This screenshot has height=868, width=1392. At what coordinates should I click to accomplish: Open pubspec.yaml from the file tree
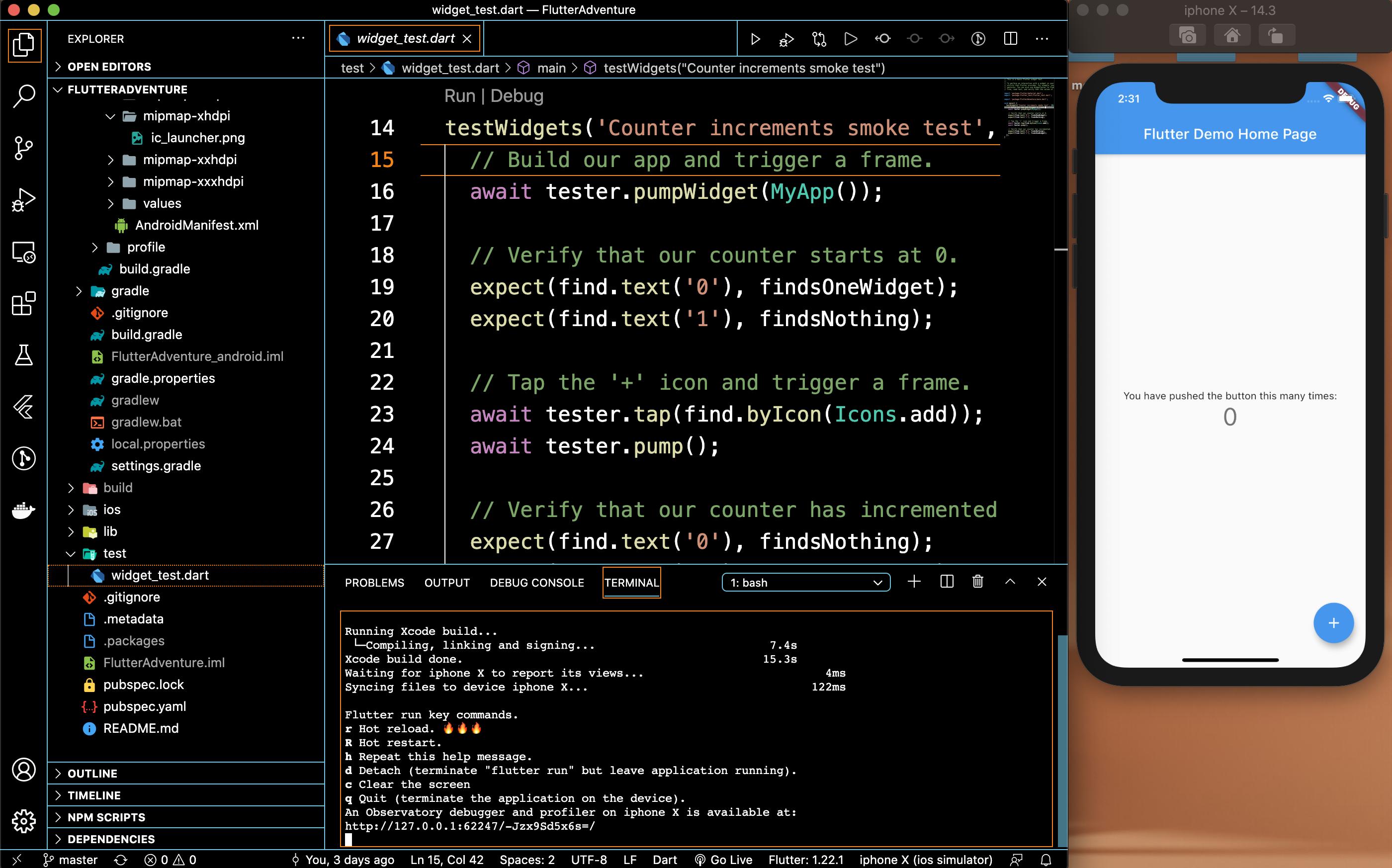coord(144,706)
